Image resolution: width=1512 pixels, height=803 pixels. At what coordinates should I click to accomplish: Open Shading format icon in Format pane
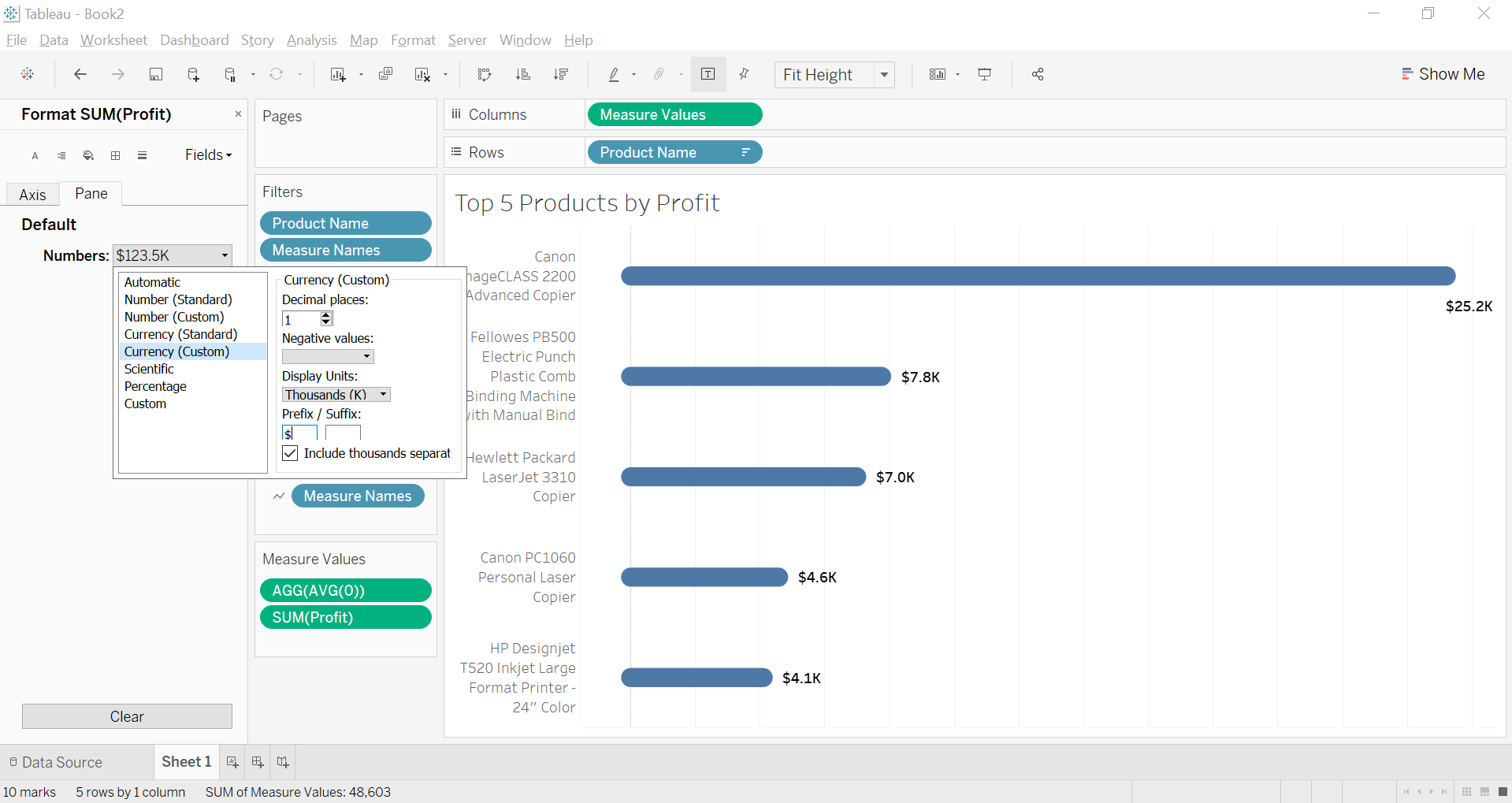(x=88, y=155)
